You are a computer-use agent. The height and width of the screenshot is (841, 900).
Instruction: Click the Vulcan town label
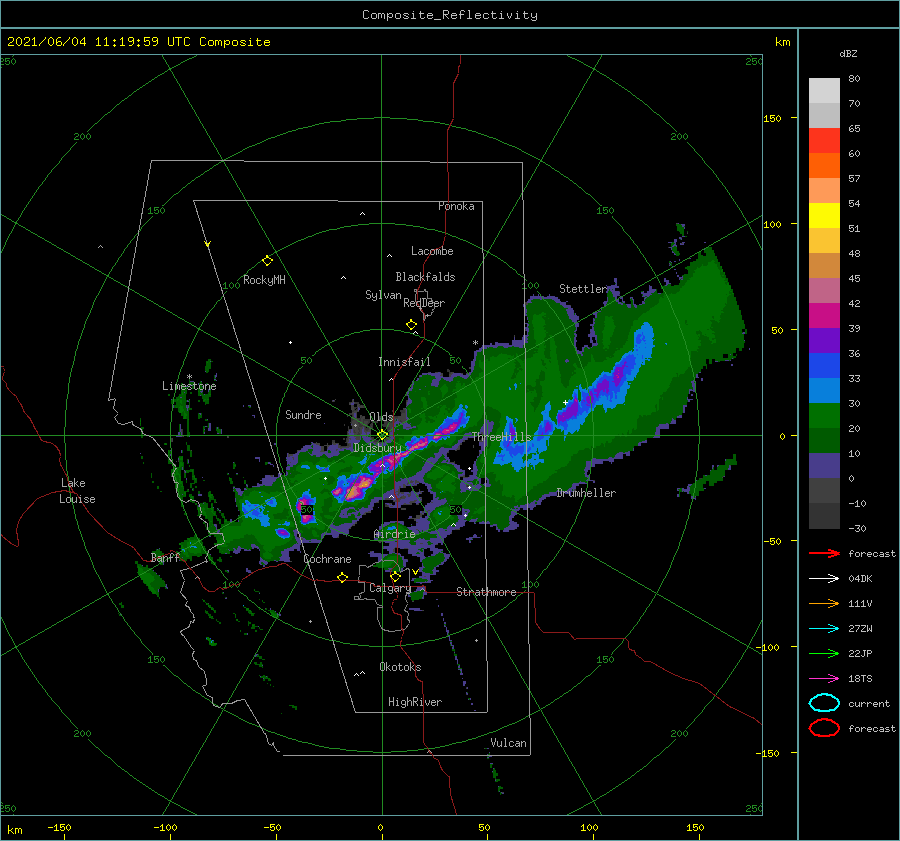coord(508,743)
